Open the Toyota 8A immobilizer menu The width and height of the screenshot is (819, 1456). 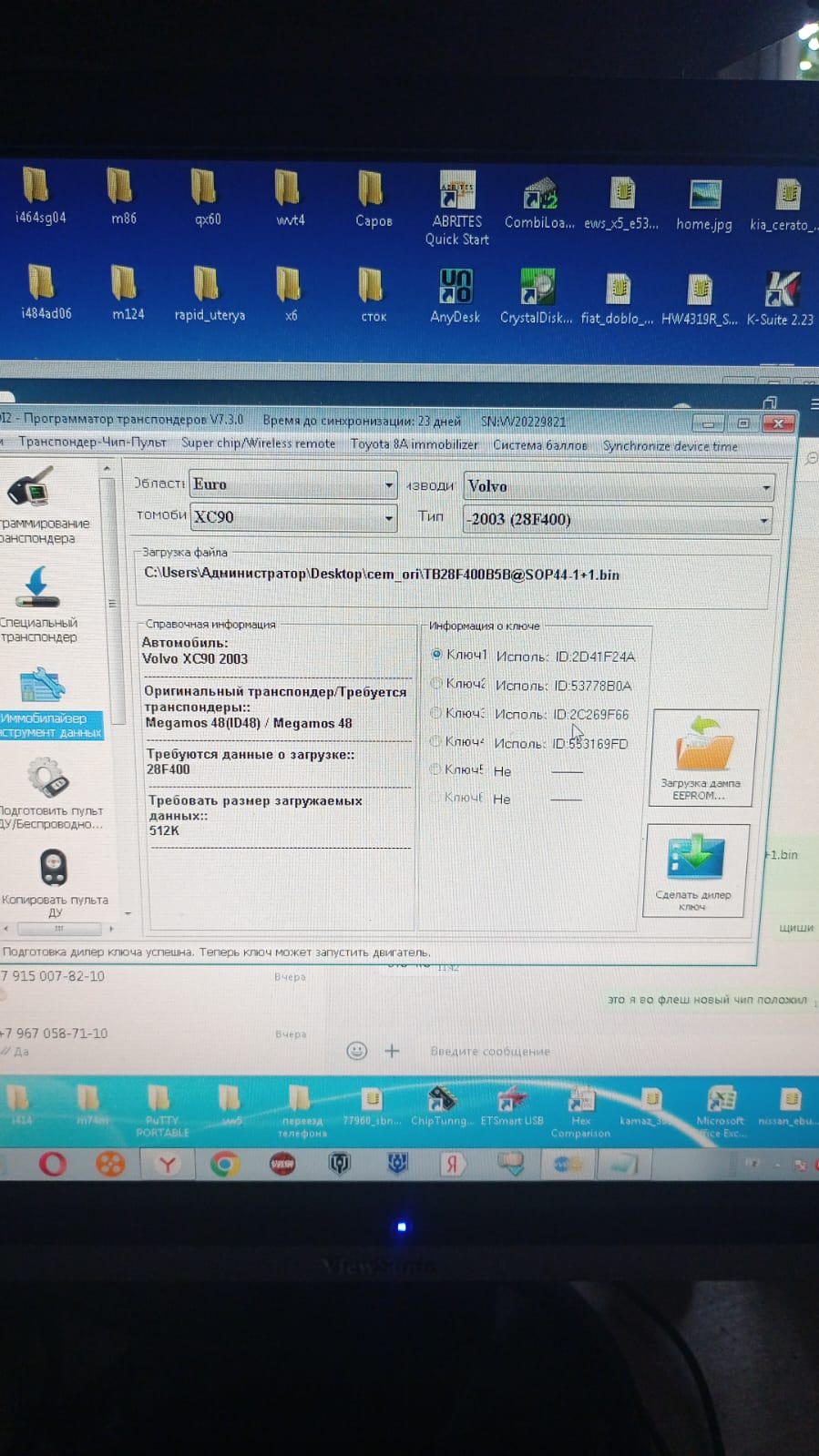[414, 444]
